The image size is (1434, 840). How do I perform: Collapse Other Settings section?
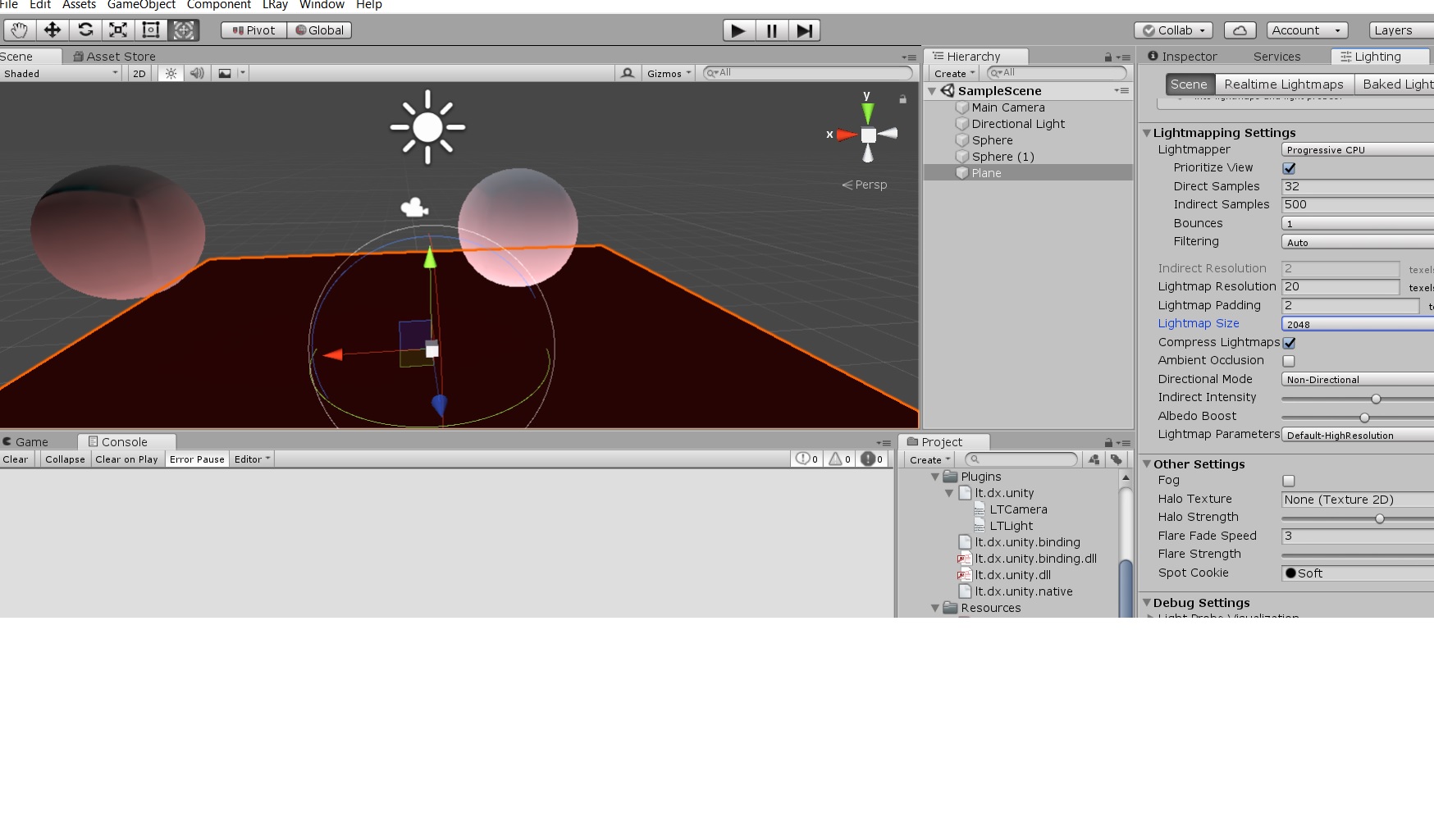(x=1147, y=464)
